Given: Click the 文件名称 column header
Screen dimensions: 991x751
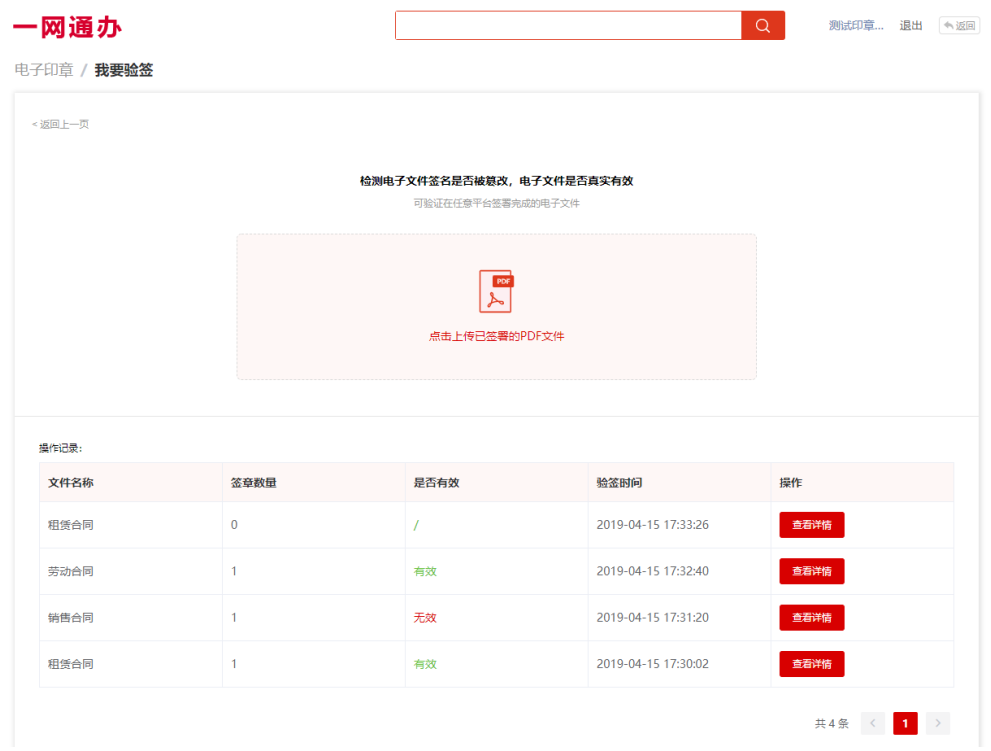Looking at the screenshot, I should (71, 482).
